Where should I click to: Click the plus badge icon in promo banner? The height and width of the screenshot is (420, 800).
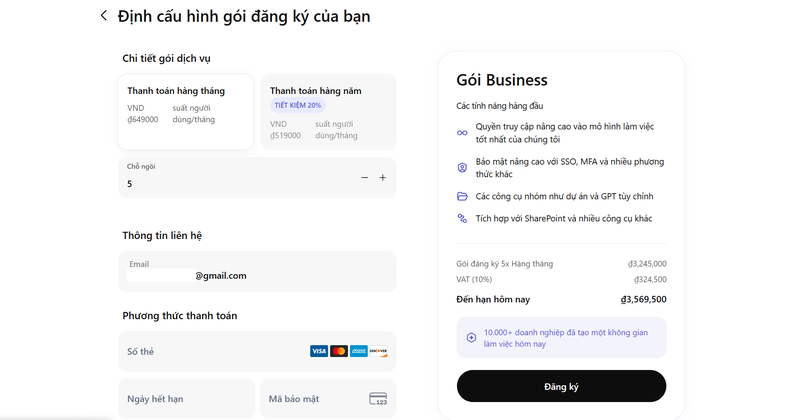[x=471, y=337]
